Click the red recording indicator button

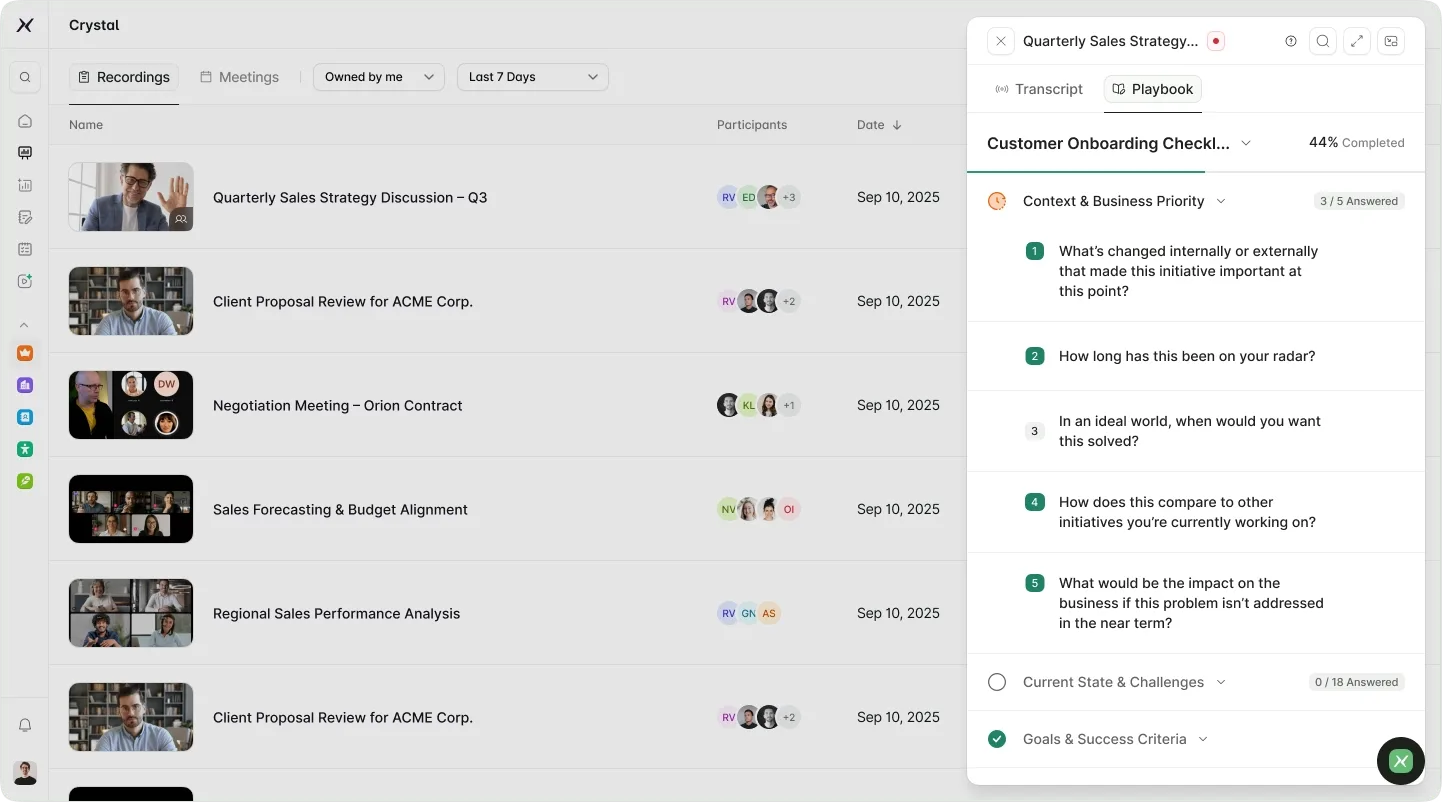click(x=1215, y=41)
